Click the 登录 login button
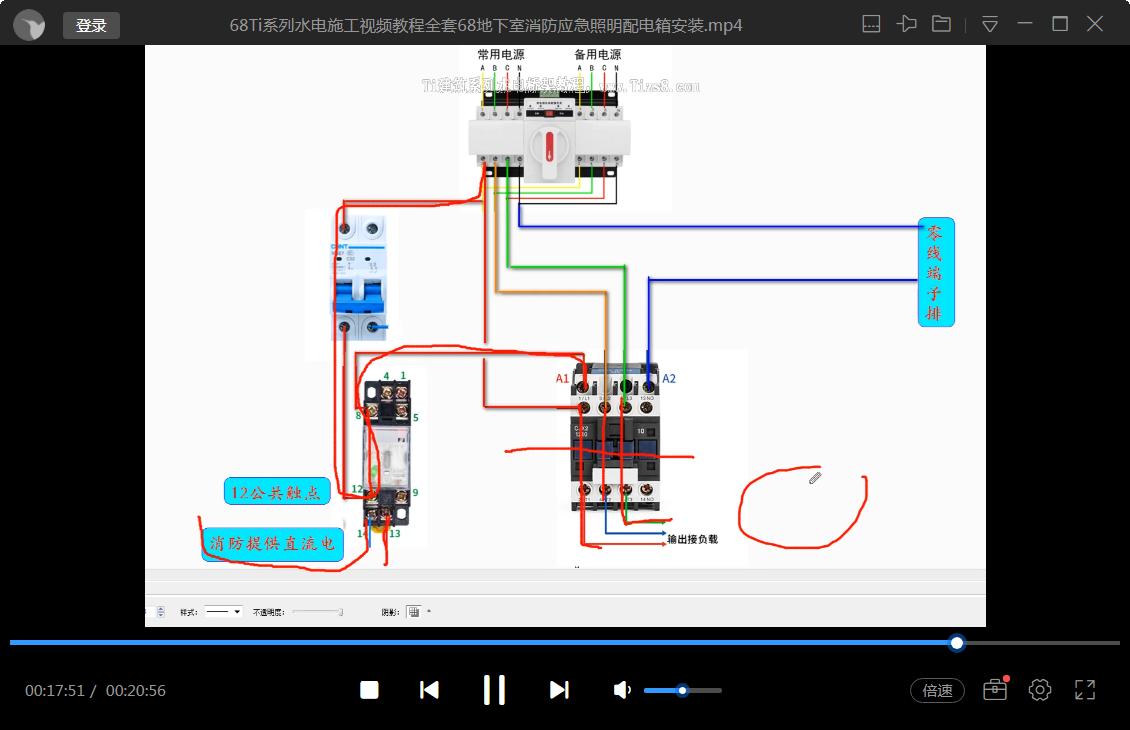 tap(91, 25)
